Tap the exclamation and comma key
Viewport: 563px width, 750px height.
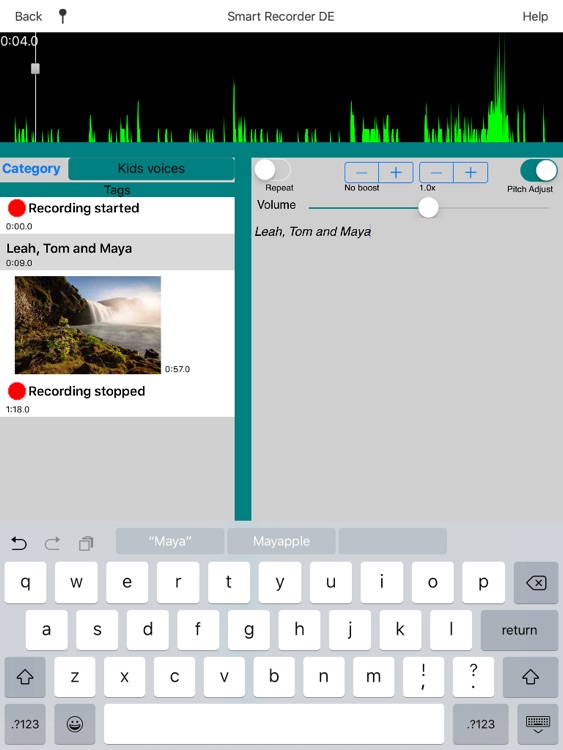click(423, 677)
